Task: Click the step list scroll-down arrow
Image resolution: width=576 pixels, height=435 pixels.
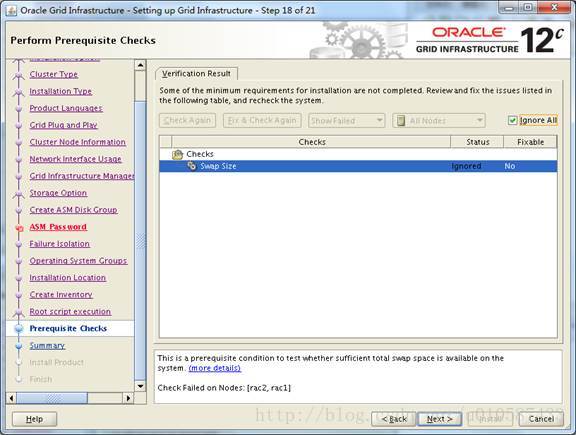Action: click(140, 386)
